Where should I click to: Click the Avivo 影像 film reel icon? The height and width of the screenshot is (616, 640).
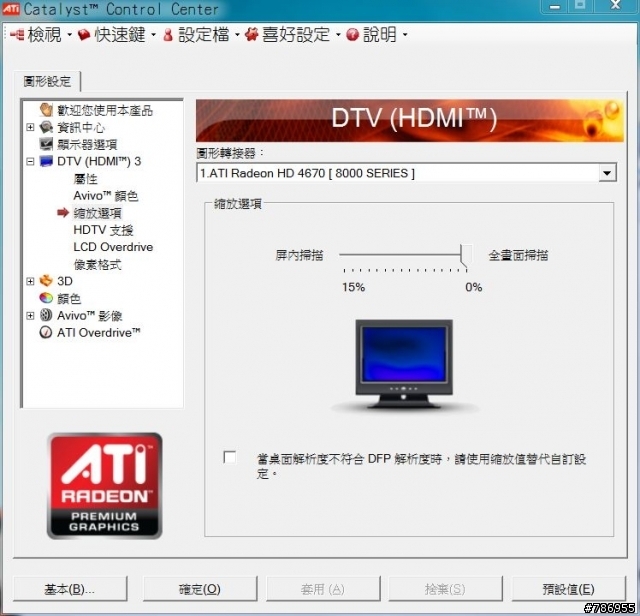point(46,315)
